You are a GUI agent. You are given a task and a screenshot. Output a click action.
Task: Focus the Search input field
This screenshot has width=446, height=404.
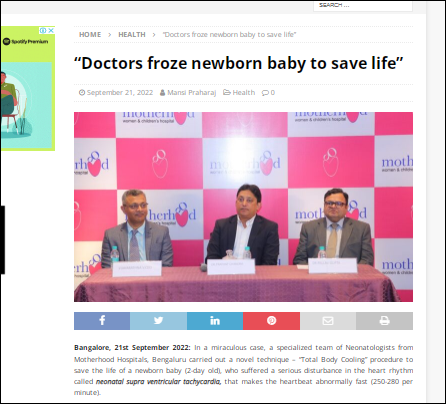coord(363,6)
